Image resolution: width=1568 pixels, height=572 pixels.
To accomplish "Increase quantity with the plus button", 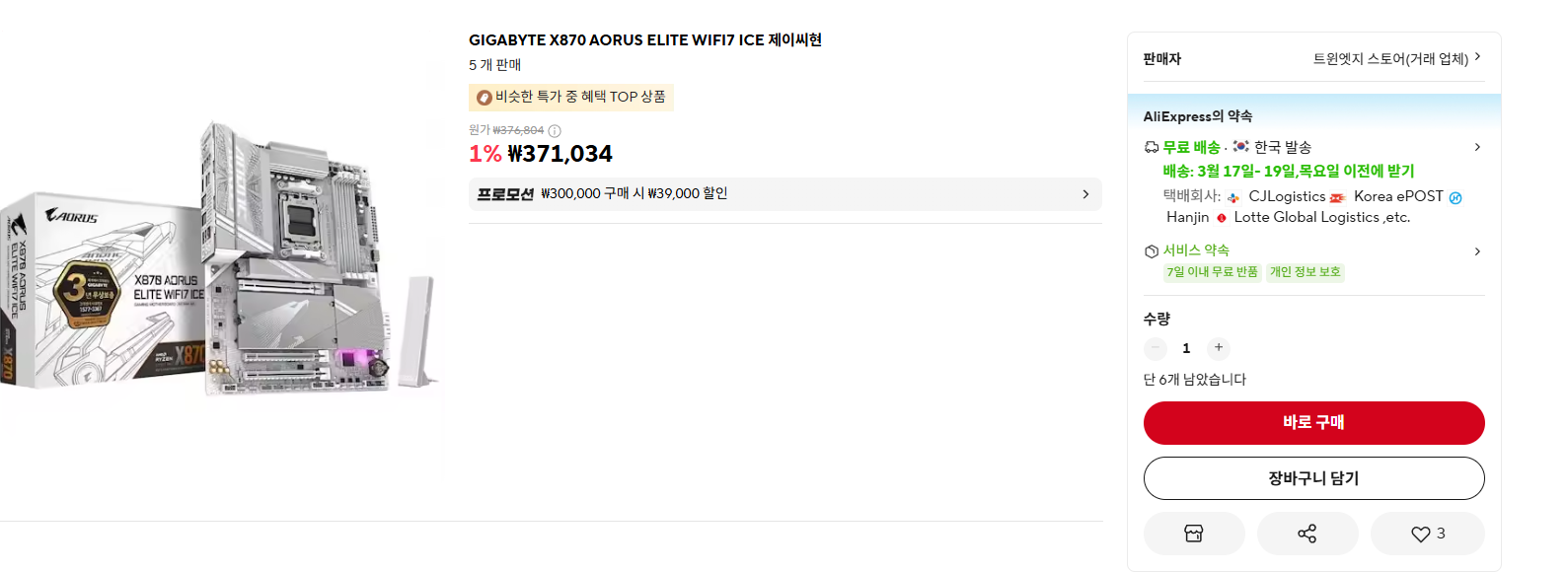I will point(1219,348).
